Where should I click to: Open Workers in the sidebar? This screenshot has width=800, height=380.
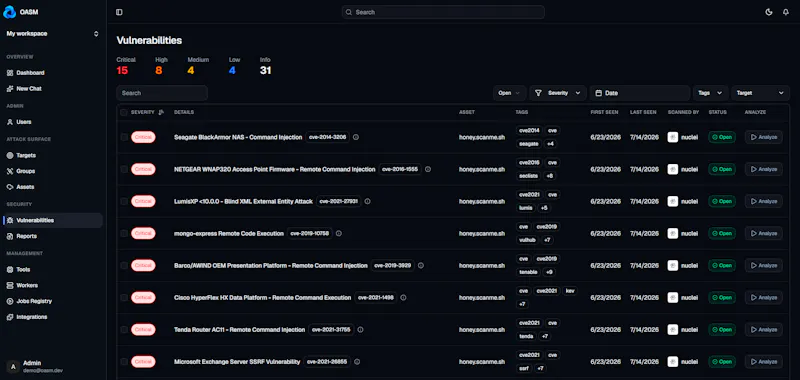coord(53,286)
